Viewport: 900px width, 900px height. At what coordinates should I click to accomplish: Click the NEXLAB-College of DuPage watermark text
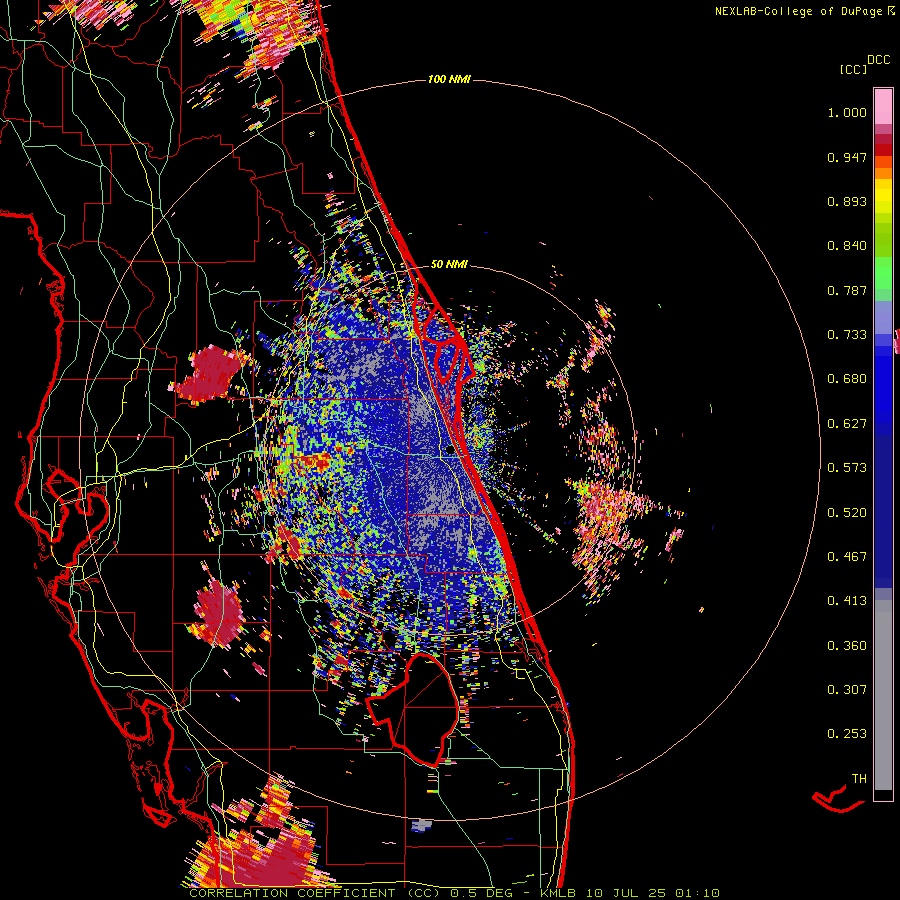tap(798, 11)
